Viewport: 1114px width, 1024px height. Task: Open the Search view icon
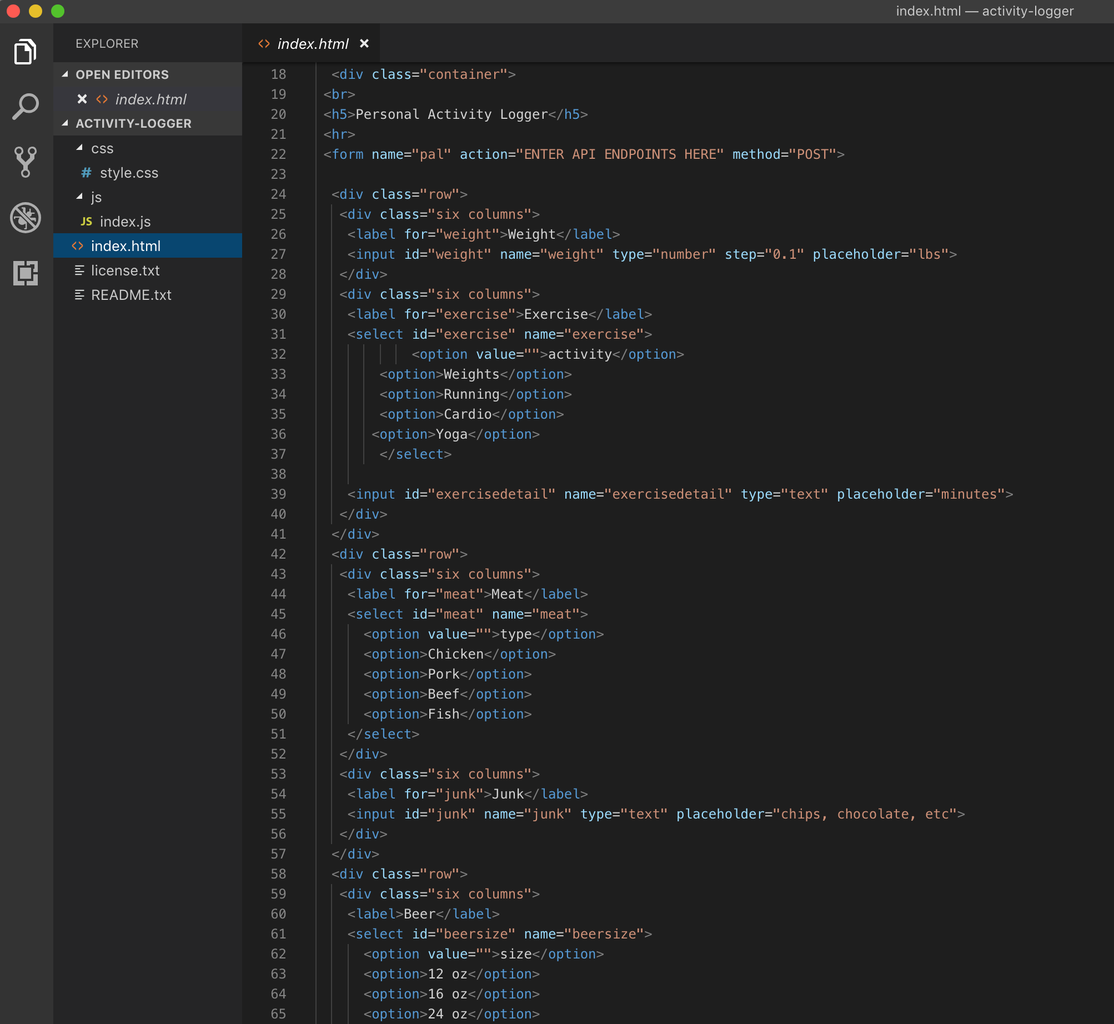(x=25, y=107)
